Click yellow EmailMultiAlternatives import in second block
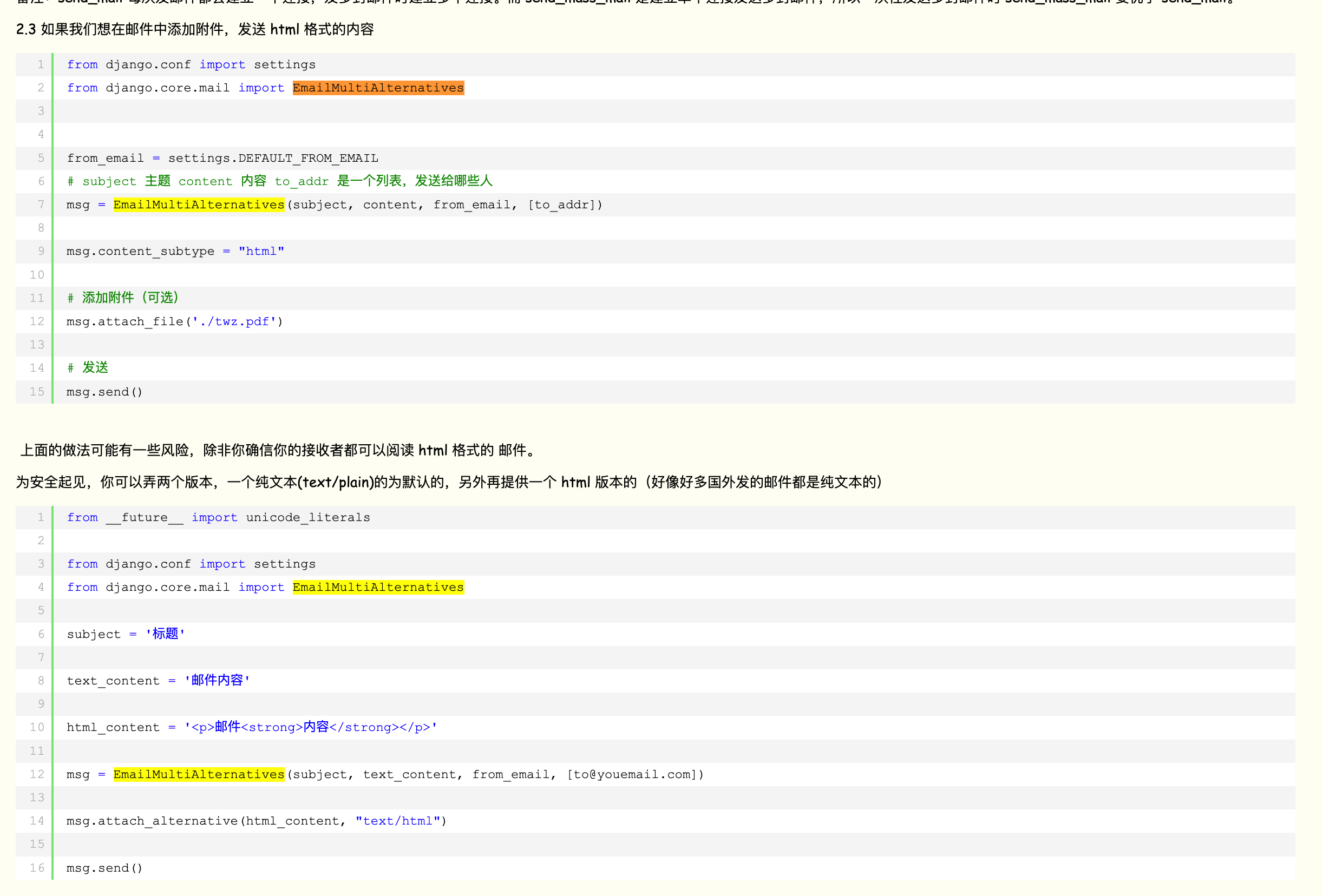The image size is (1323, 896). (378, 587)
